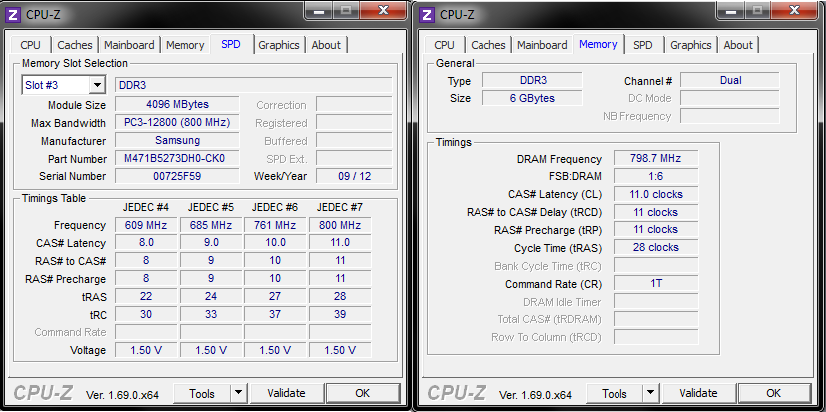The height and width of the screenshot is (412, 826).
Task: Expand the Tools dropdown arrow in left window
Action: [239, 394]
